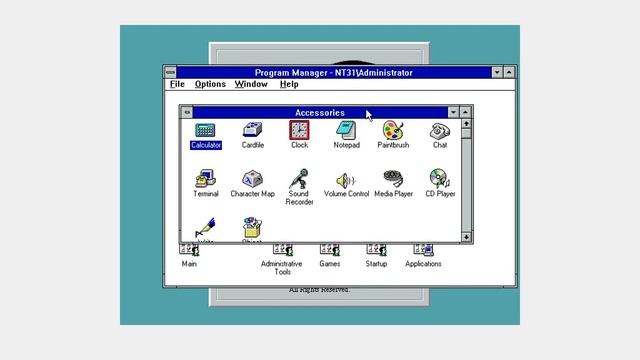Screen dimensions: 640x360
Task: Launch the Cardfile program icon
Action: tap(253, 130)
